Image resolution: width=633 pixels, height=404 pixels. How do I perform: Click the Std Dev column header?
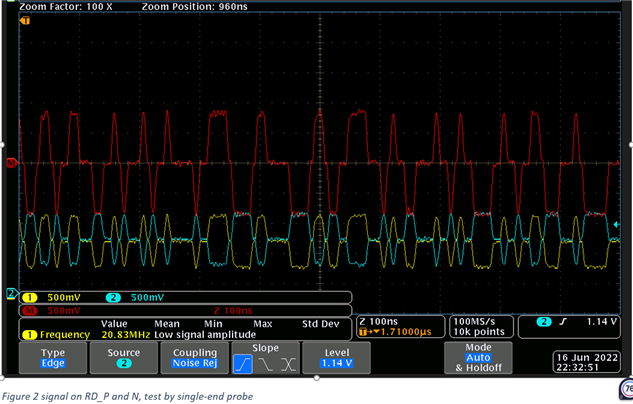tap(321, 324)
